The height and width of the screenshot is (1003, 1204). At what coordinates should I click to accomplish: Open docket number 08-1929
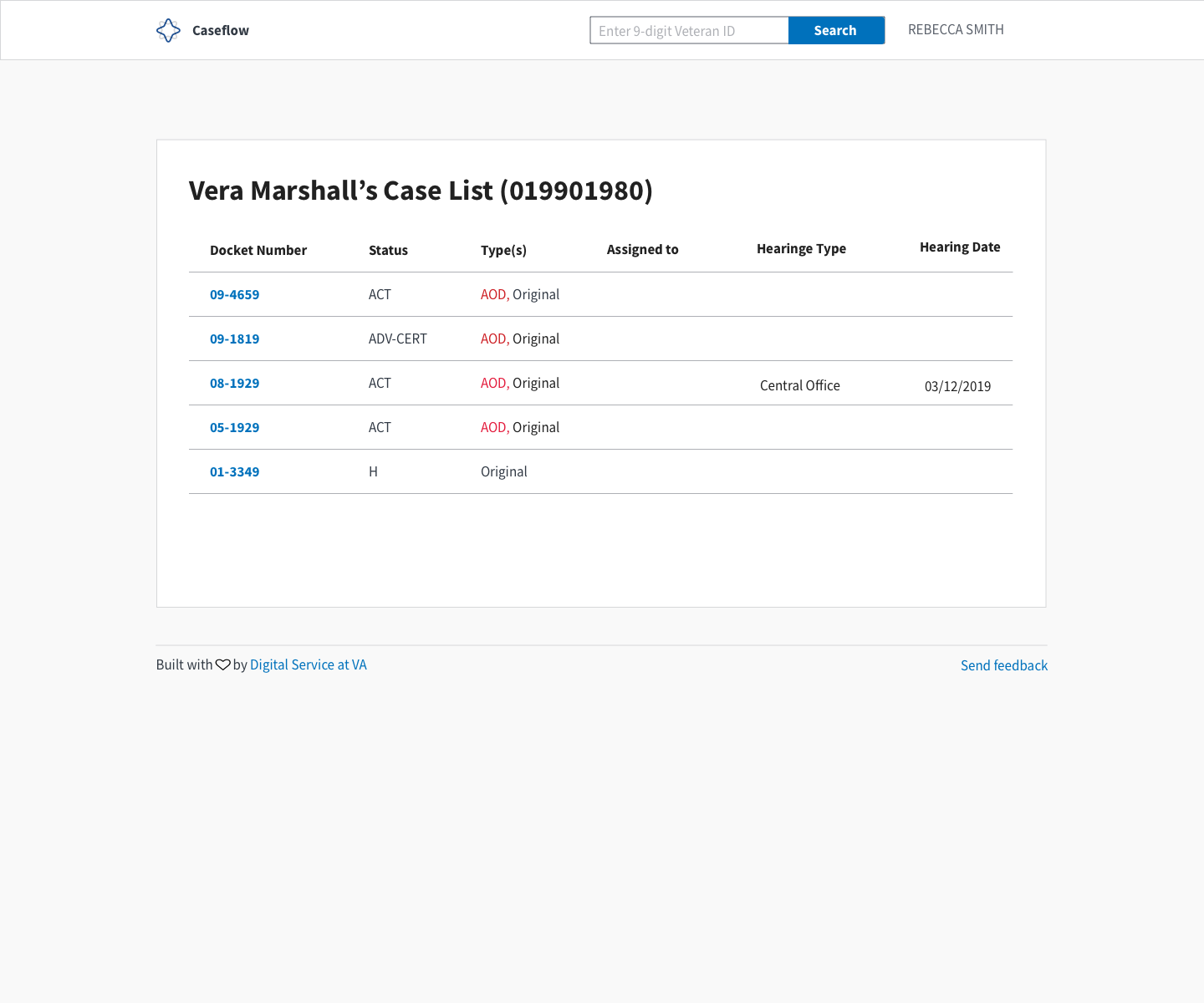point(234,383)
